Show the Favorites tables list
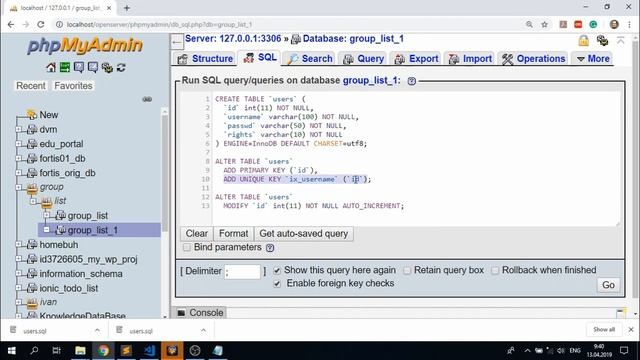Screen dimensions: 640x360 pyautogui.click(x=73, y=86)
